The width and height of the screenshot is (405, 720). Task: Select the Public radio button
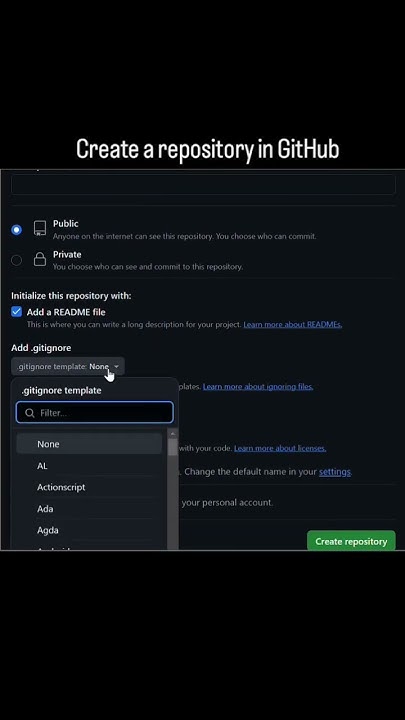coord(17,230)
